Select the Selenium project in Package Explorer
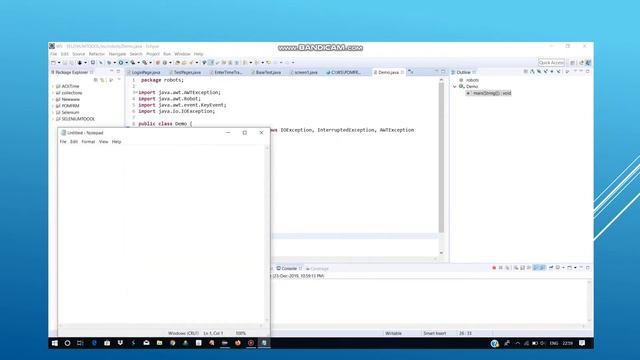This screenshot has width=640, height=360. click(x=70, y=112)
